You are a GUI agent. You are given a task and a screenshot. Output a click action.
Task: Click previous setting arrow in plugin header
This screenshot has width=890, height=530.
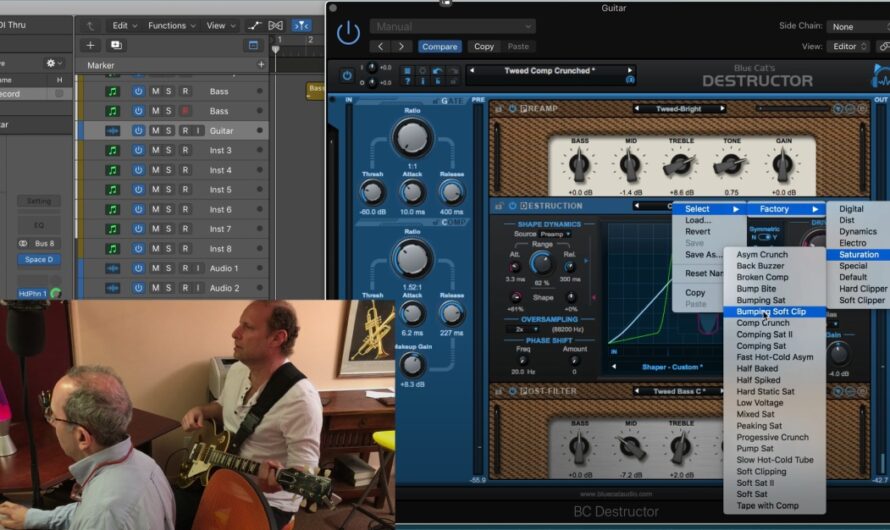pos(380,47)
